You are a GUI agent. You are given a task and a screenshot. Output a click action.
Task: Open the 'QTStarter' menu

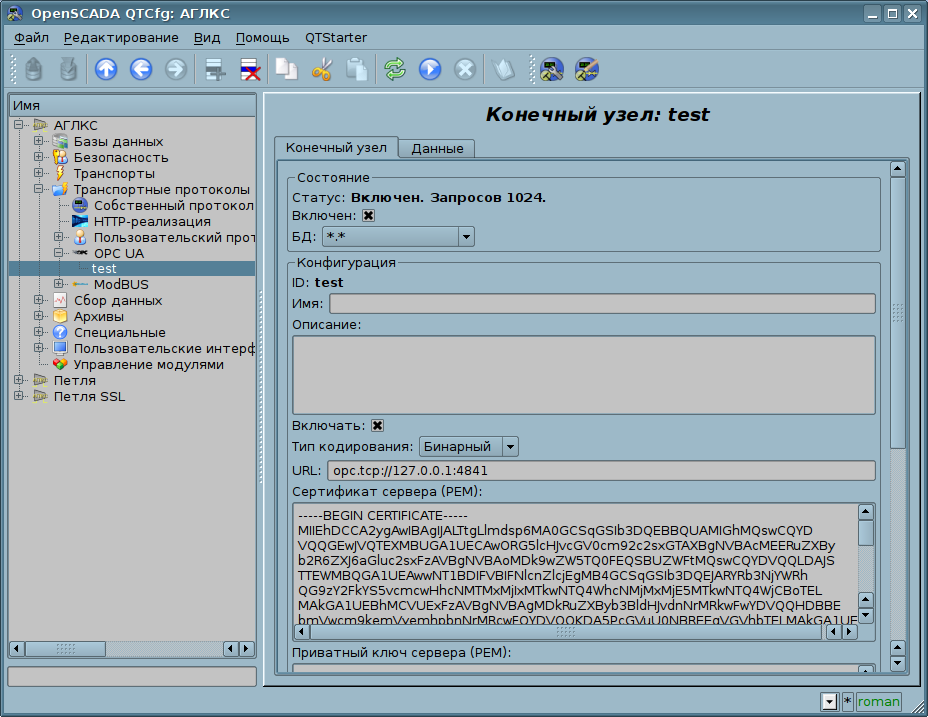(x=335, y=38)
